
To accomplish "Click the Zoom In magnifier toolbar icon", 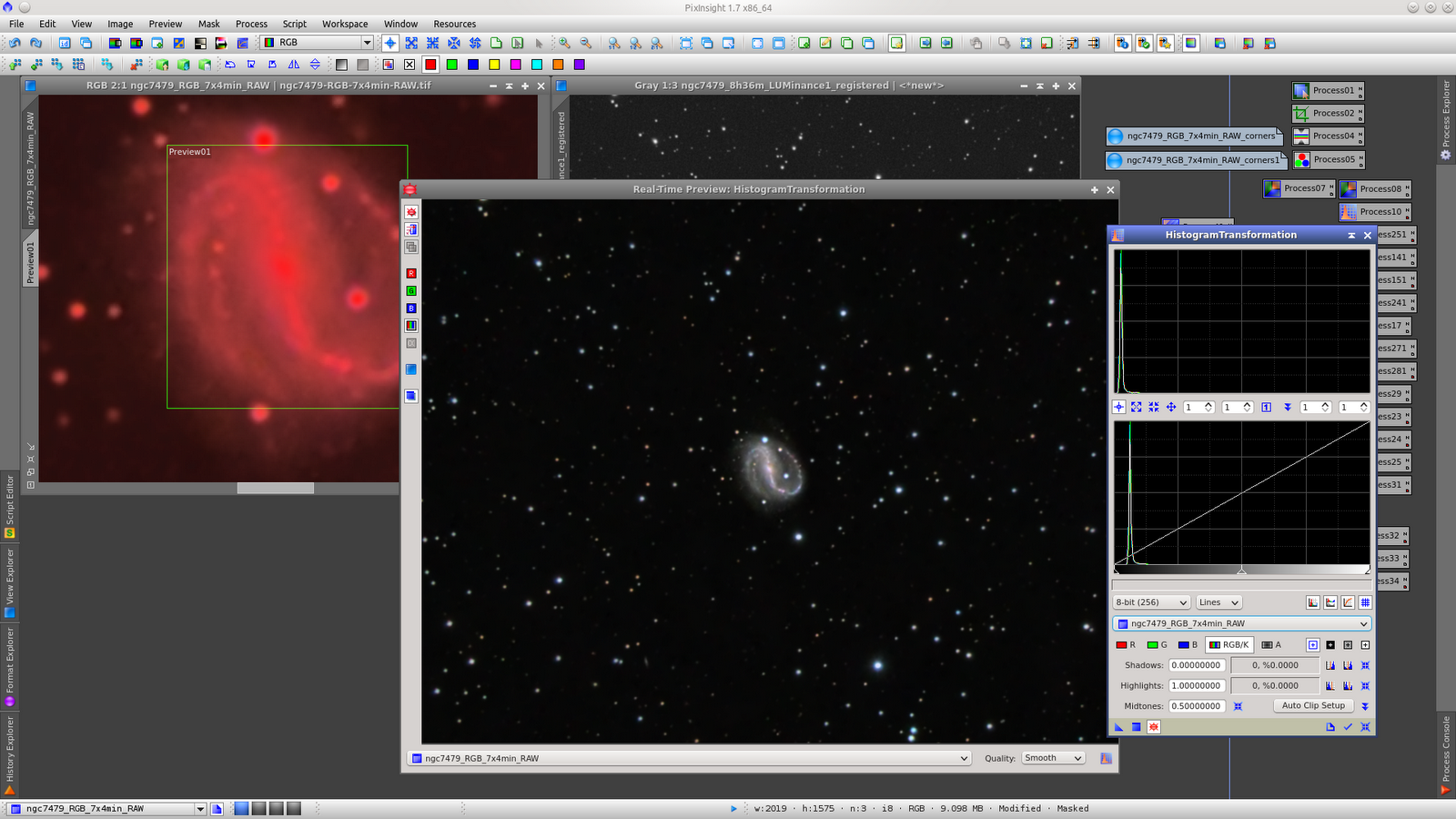I will [565, 43].
